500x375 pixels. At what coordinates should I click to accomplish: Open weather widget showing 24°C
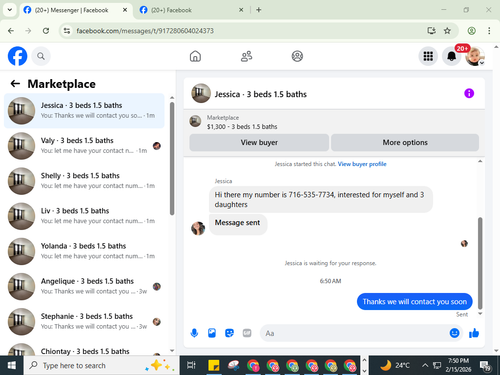pos(395,365)
